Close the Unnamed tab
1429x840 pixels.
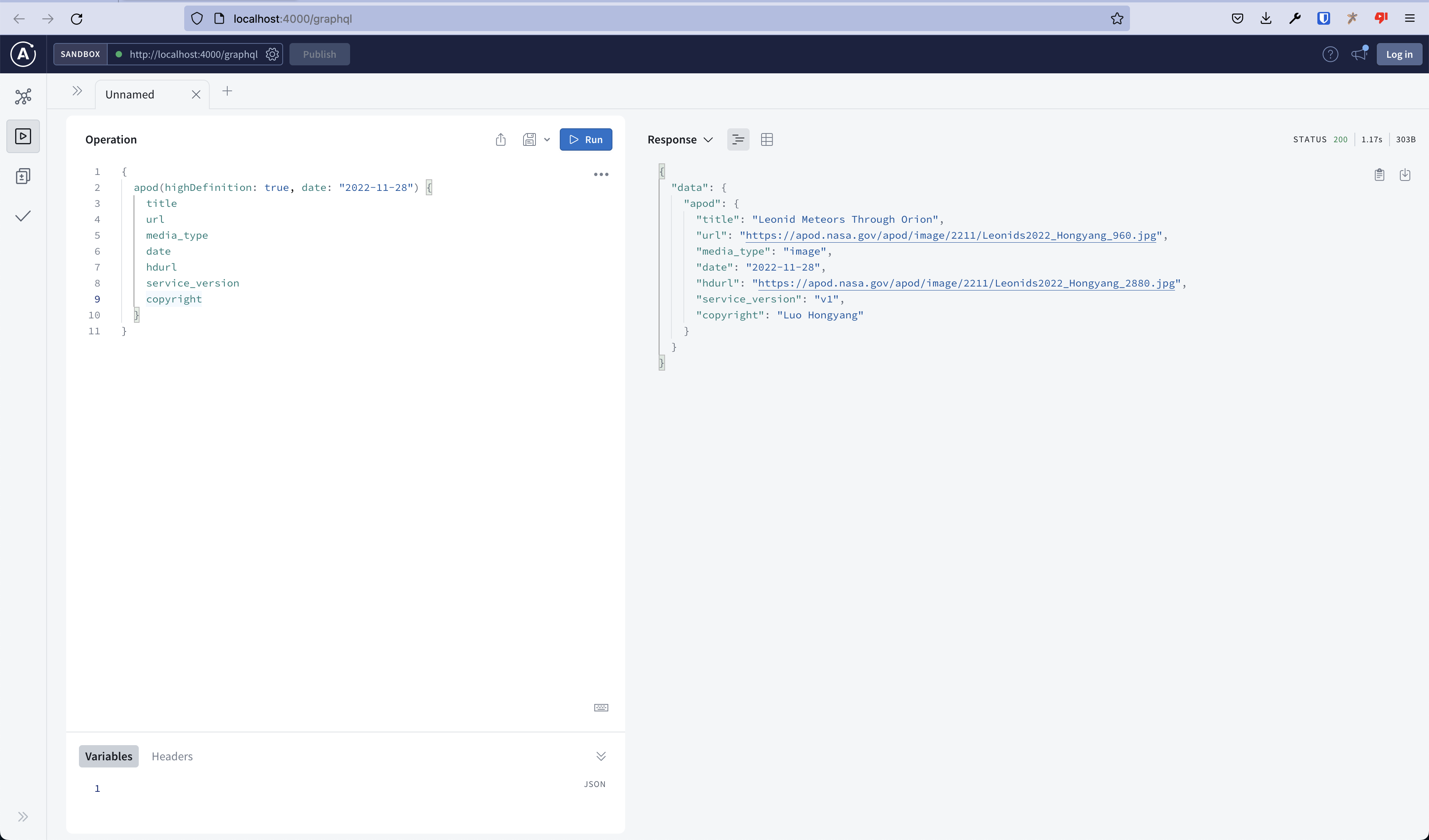[x=196, y=95]
